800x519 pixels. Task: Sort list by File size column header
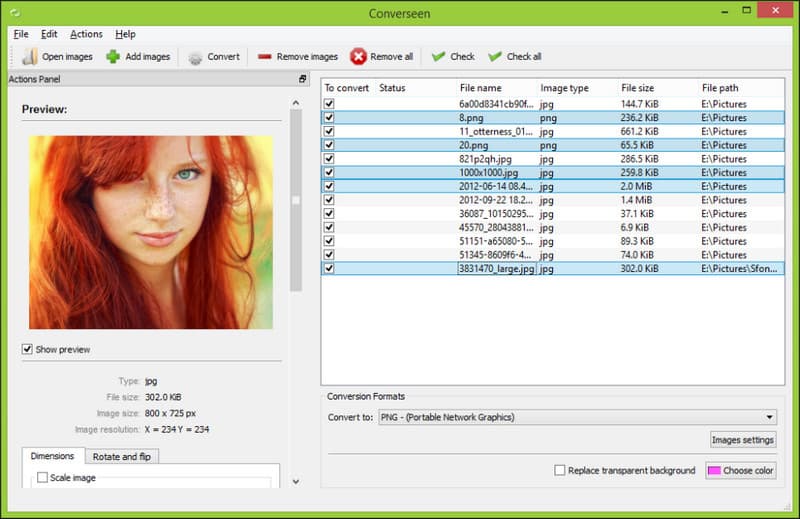[x=638, y=88]
